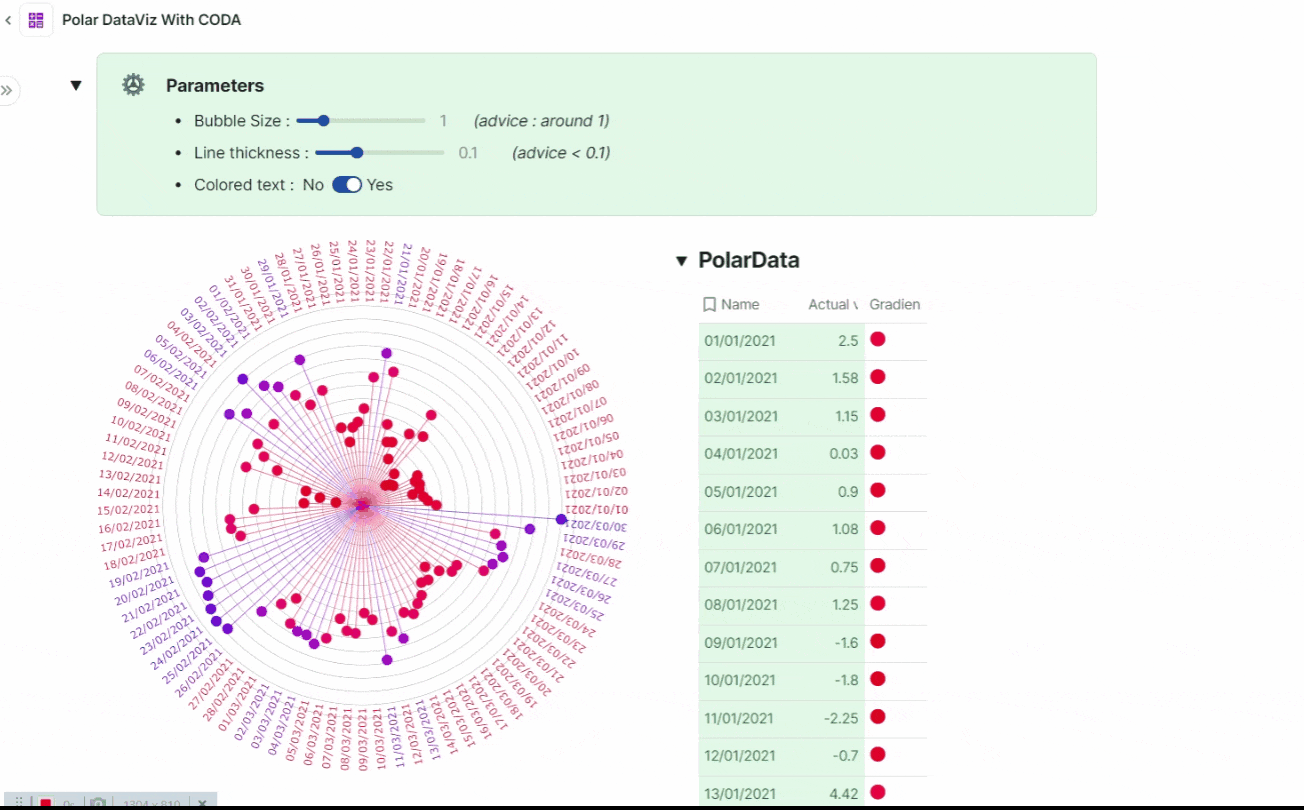
Task: Sort by the Actual value column header
Action: pyautogui.click(x=833, y=305)
